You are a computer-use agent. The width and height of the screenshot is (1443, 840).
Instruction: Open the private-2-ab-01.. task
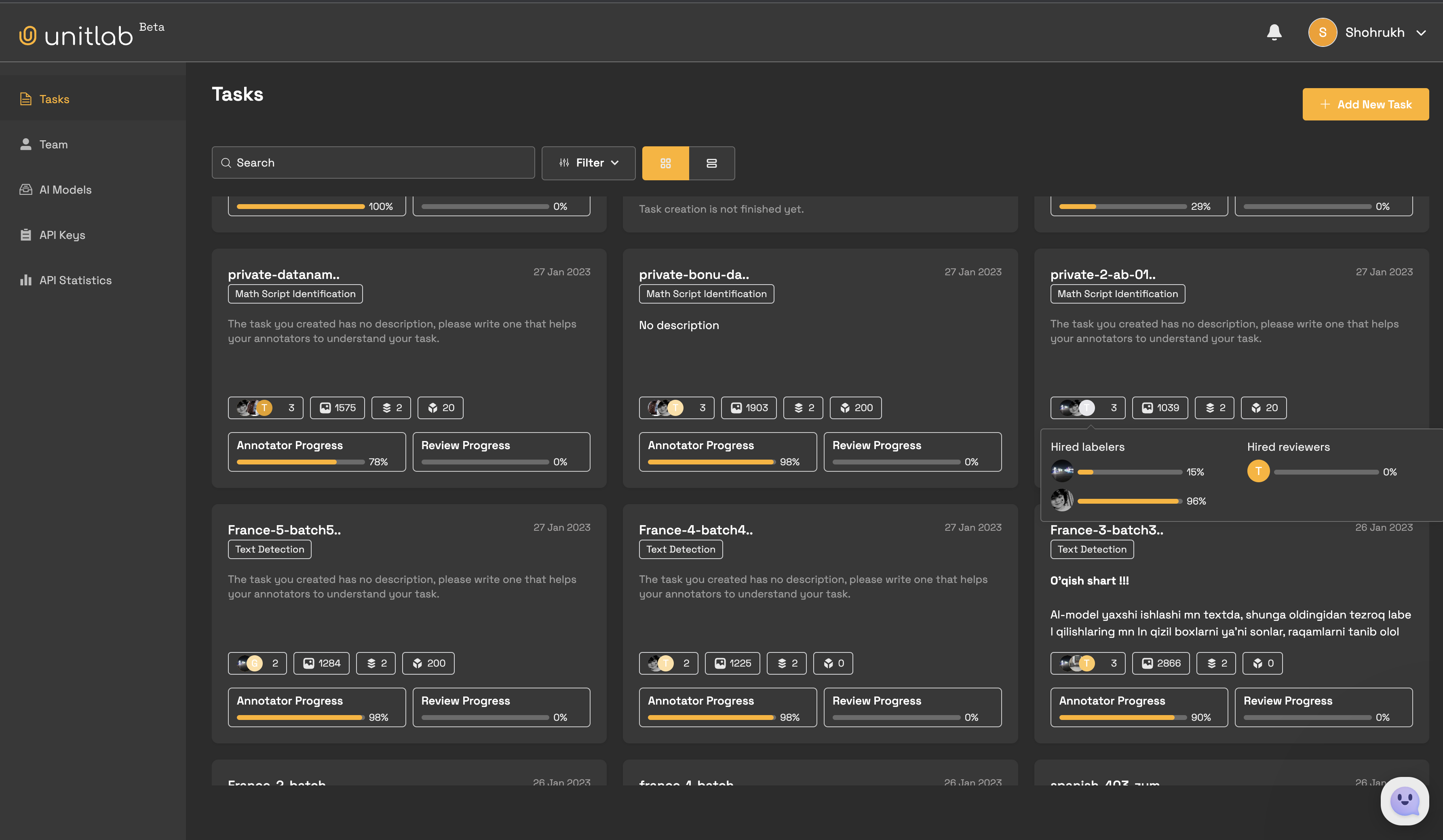coord(1103,274)
